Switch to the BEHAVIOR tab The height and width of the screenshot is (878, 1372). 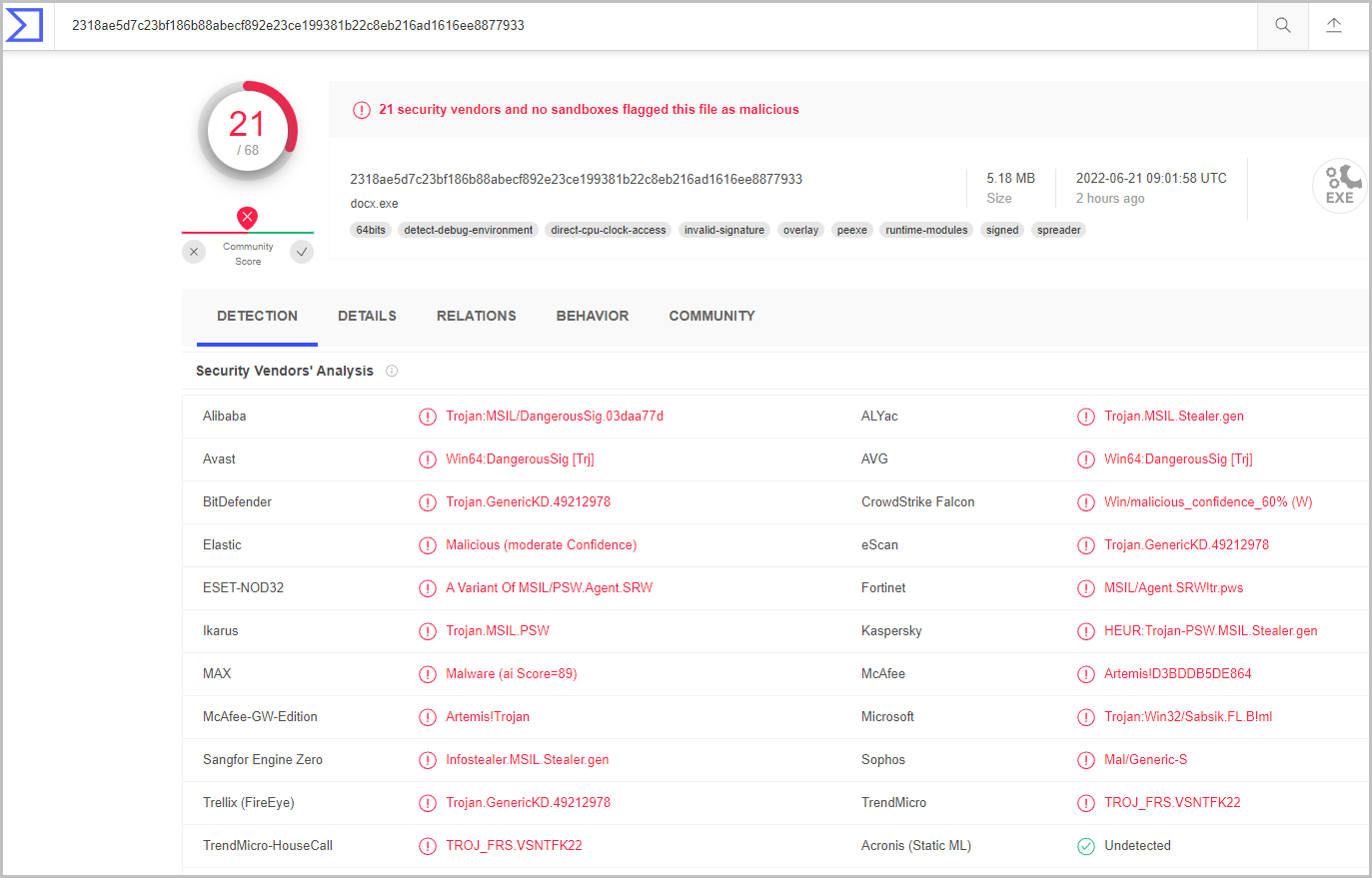(x=593, y=316)
